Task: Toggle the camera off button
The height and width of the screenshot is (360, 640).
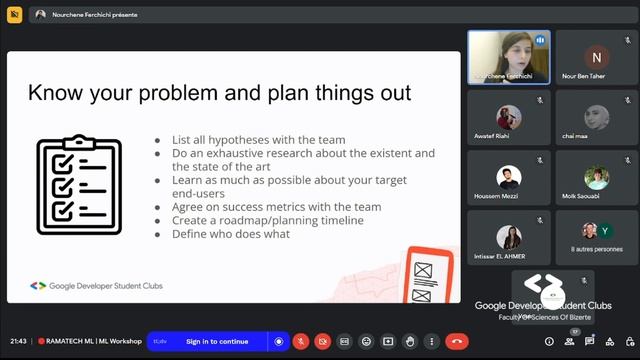Action: 322,341
